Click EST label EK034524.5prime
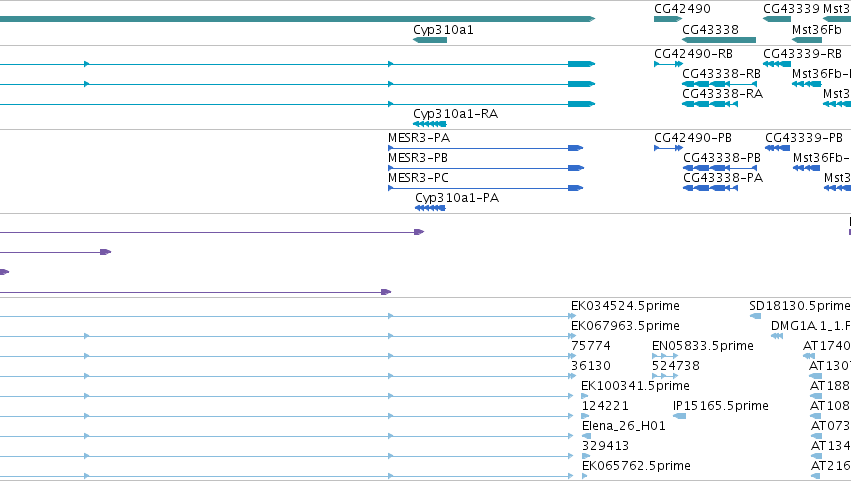The width and height of the screenshot is (851, 481). 625,306
